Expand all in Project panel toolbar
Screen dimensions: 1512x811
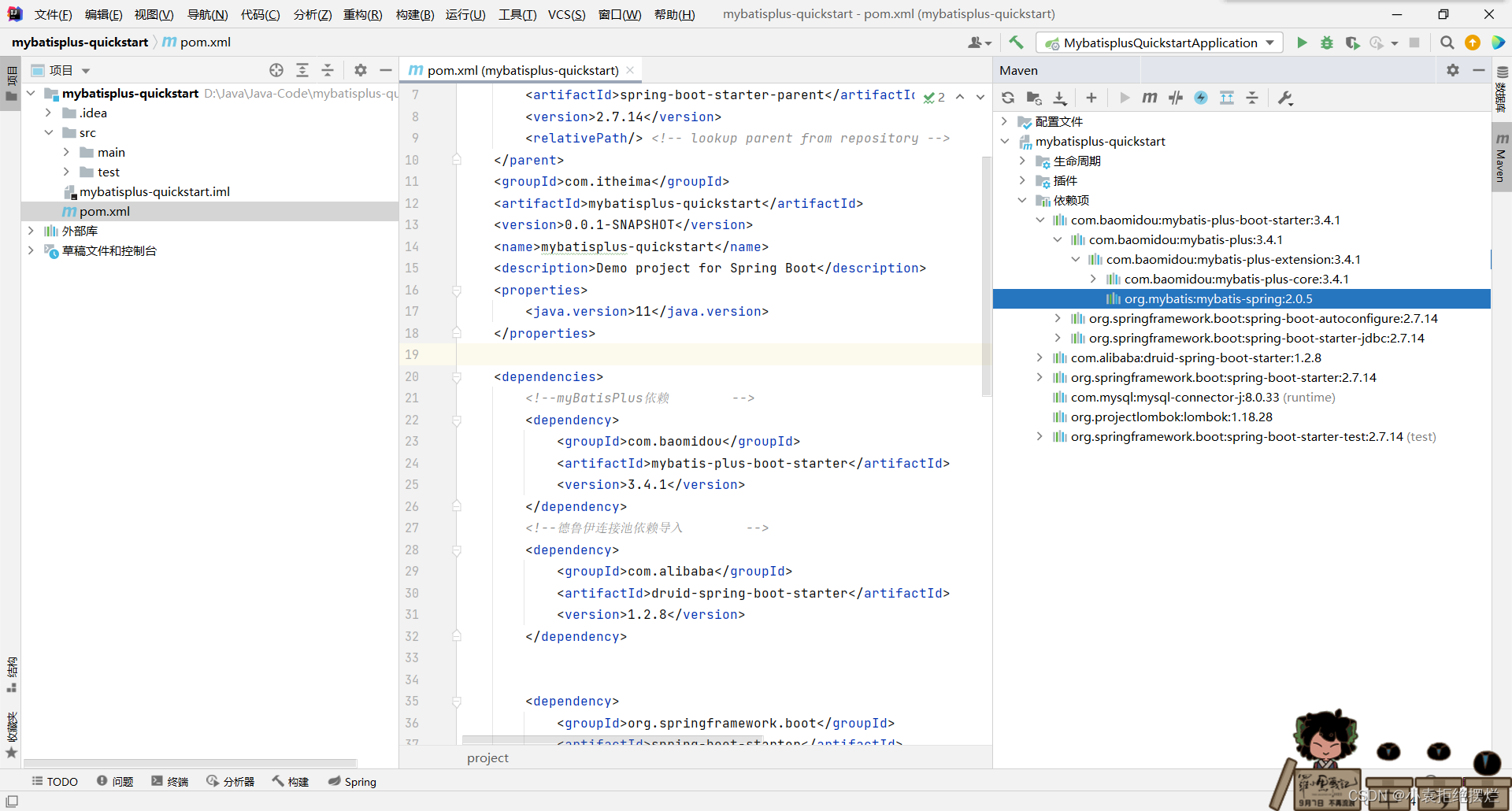coord(302,70)
